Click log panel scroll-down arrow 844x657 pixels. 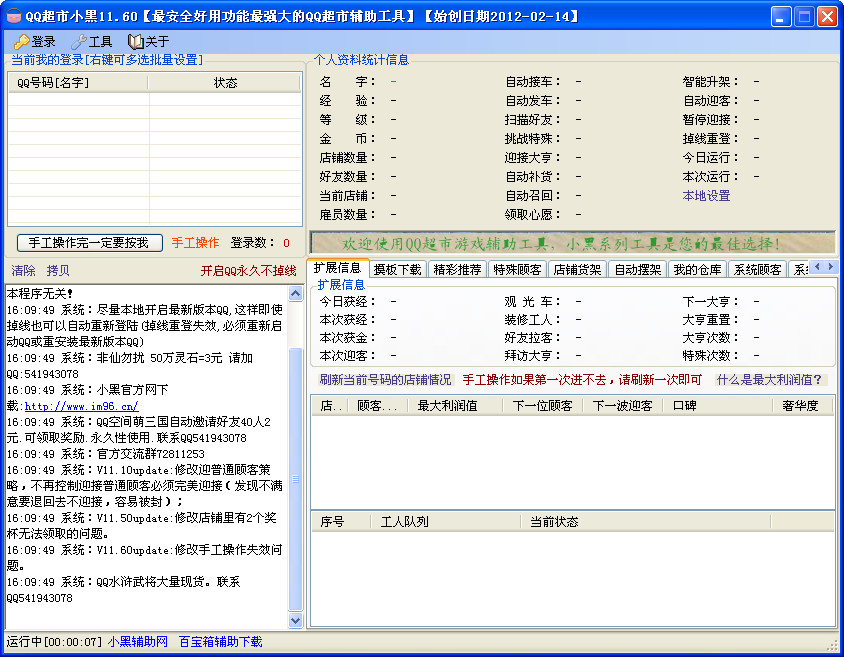pyautogui.click(x=295, y=621)
